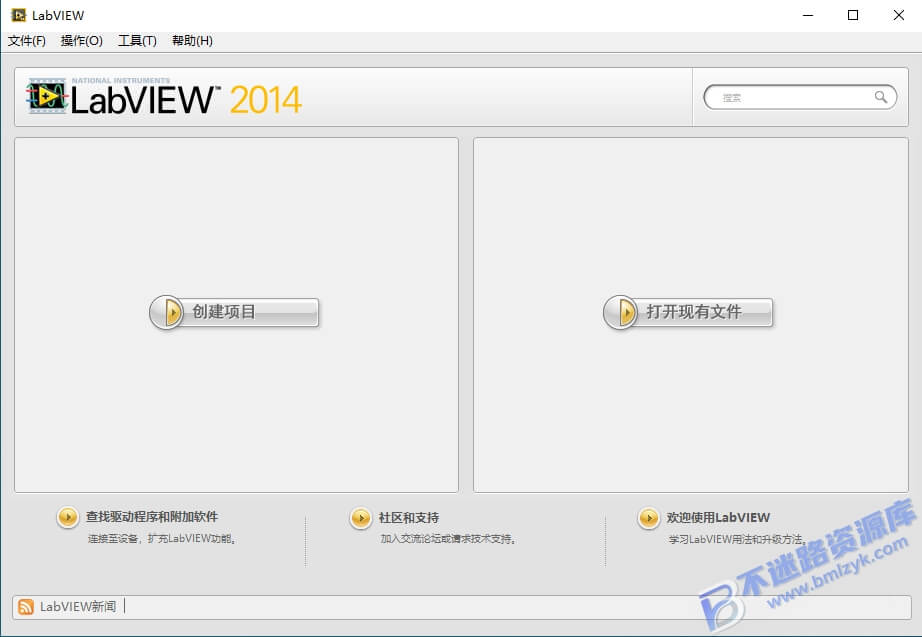Click the LabVIEW icon in title bar

pyautogui.click(x=18, y=15)
